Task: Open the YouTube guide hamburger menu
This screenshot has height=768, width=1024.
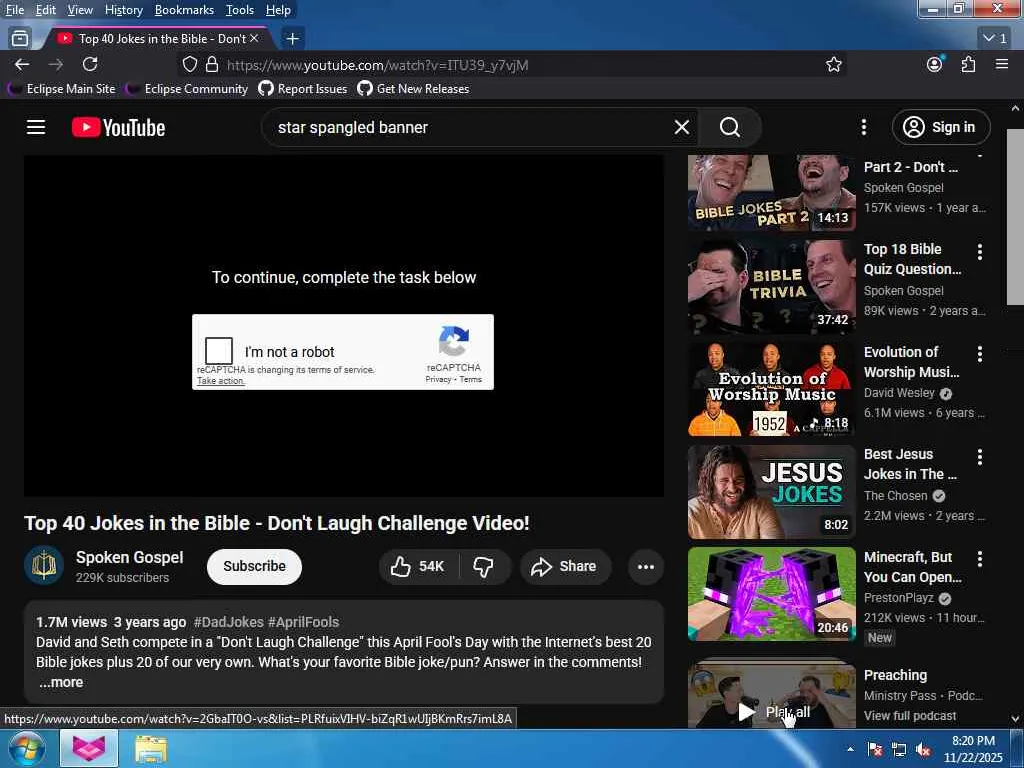Action: click(36, 127)
